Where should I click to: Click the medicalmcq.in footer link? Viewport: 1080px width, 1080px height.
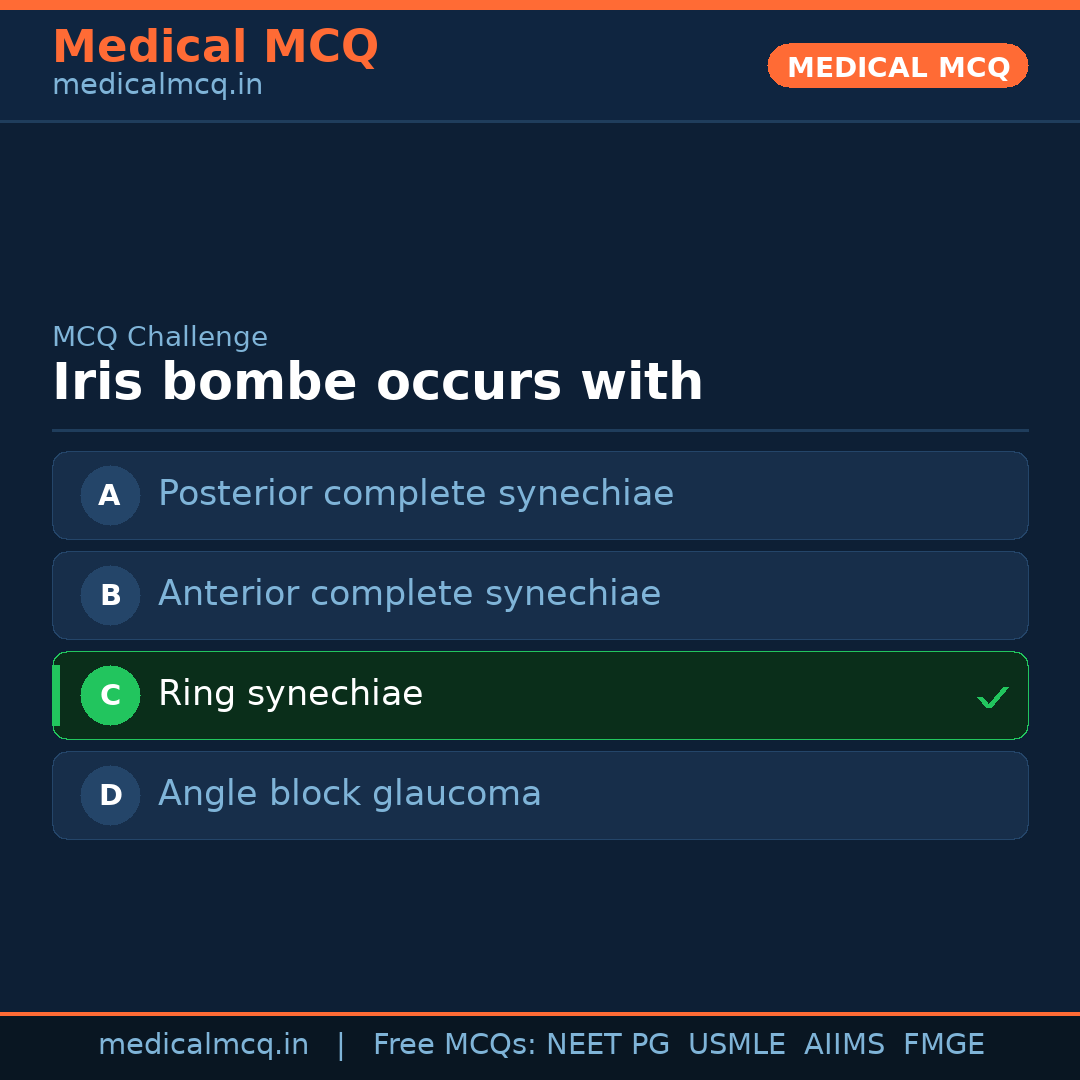204,1044
